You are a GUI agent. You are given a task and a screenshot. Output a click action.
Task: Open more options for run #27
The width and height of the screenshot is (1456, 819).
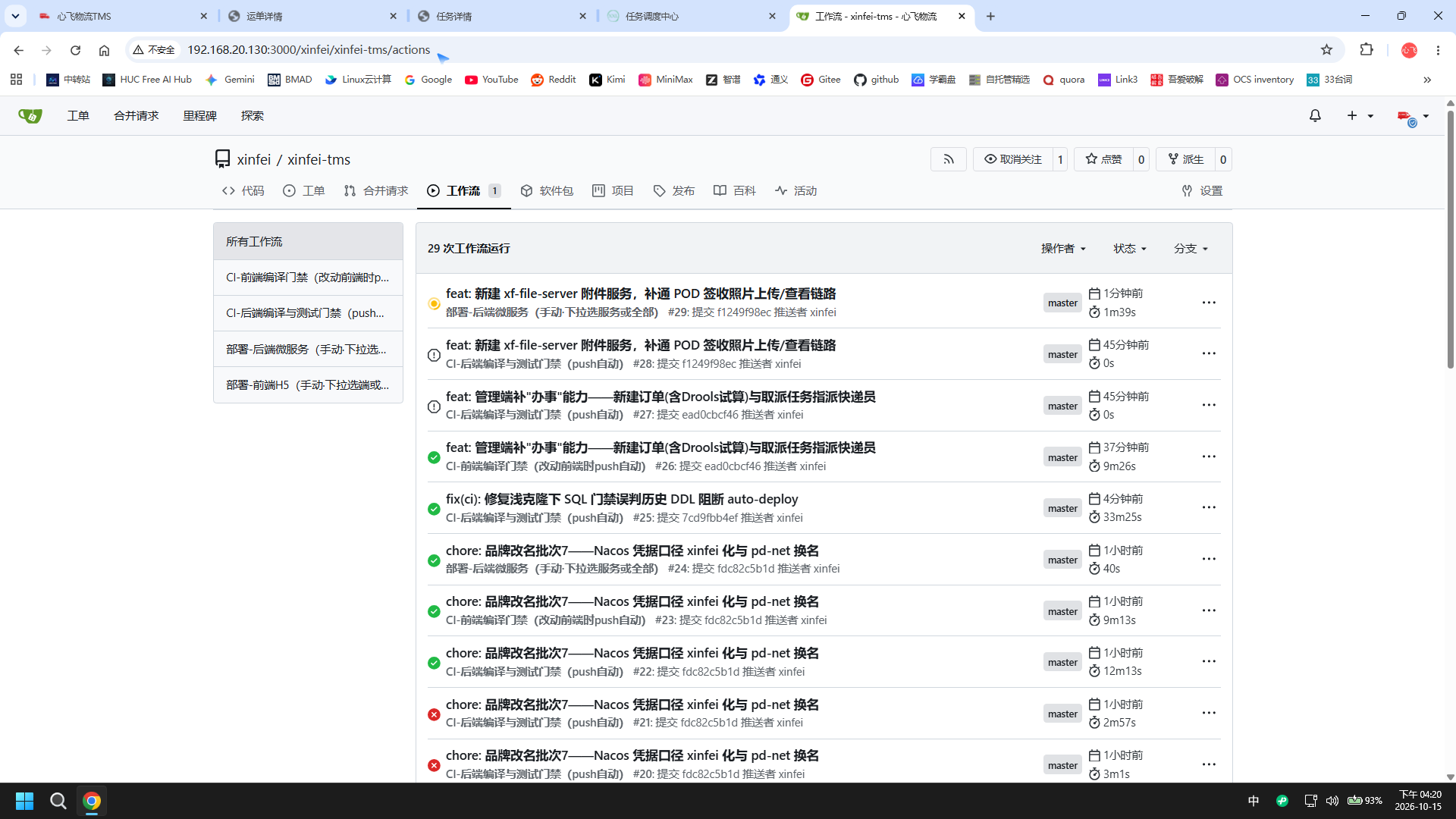[x=1209, y=406]
